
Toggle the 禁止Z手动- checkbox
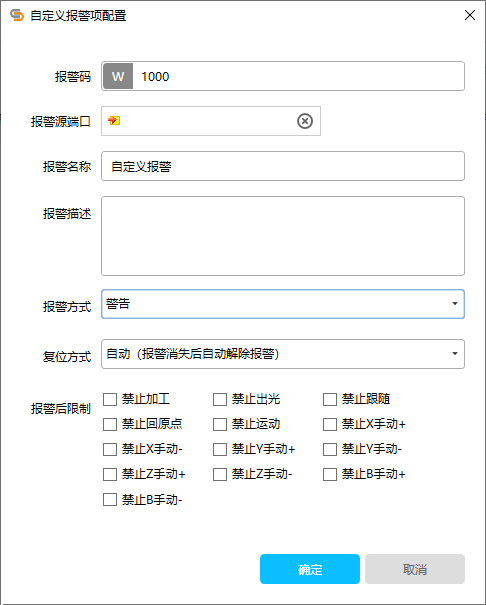click(220, 475)
